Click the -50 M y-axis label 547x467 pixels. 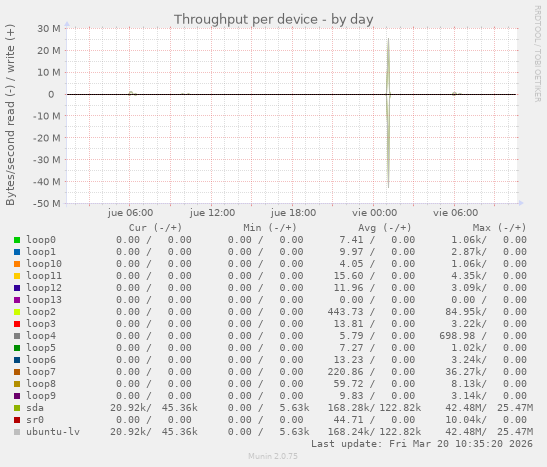tap(46, 203)
